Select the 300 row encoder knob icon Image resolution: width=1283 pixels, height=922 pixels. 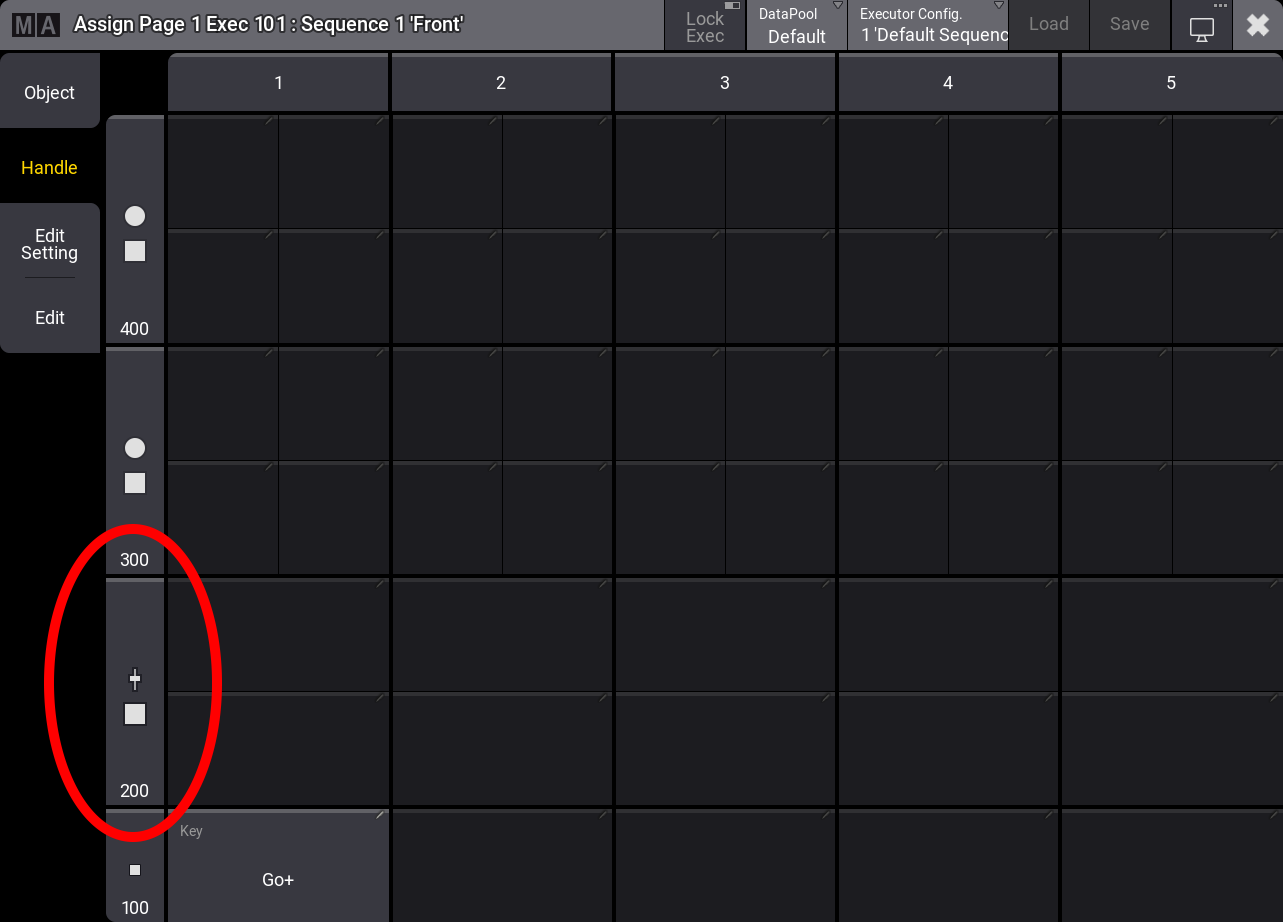(x=135, y=448)
